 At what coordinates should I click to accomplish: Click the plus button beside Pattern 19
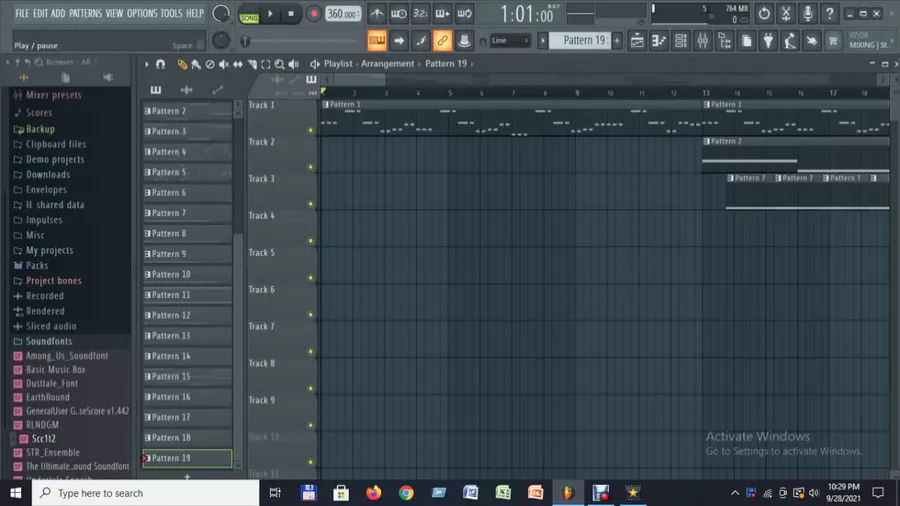click(x=618, y=41)
